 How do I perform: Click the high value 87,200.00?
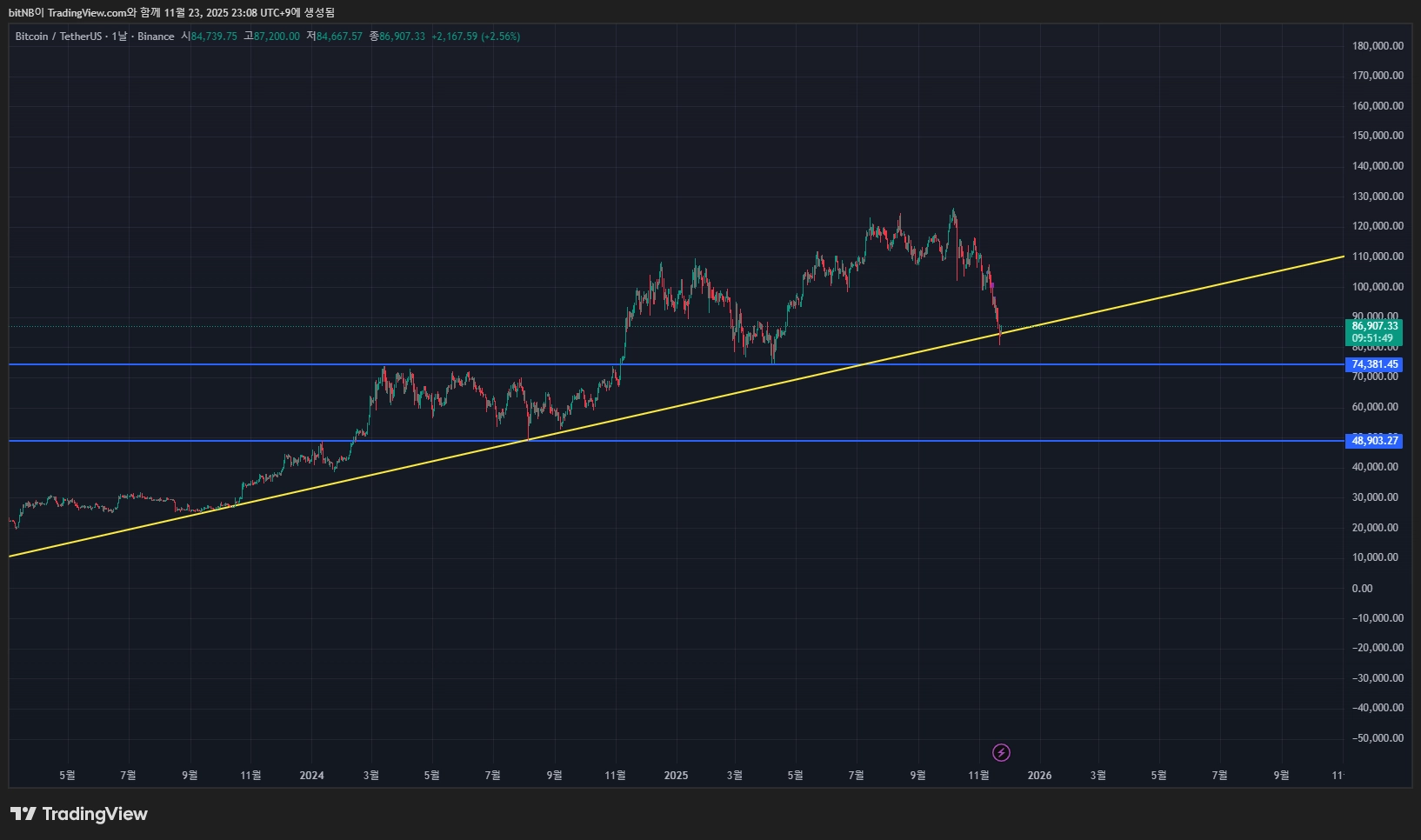coord(277,37)
